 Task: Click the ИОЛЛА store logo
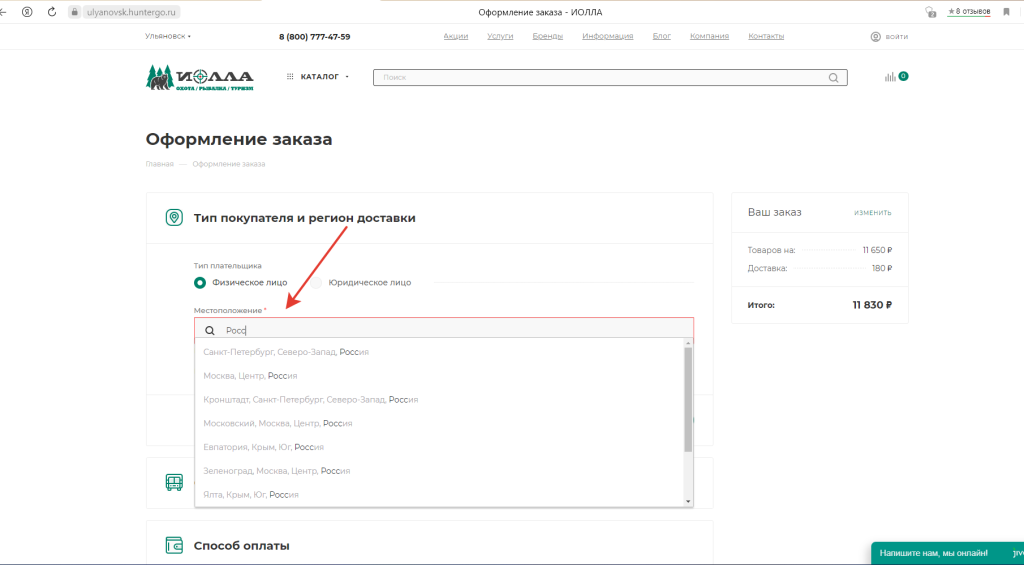(x=200, y=77)
